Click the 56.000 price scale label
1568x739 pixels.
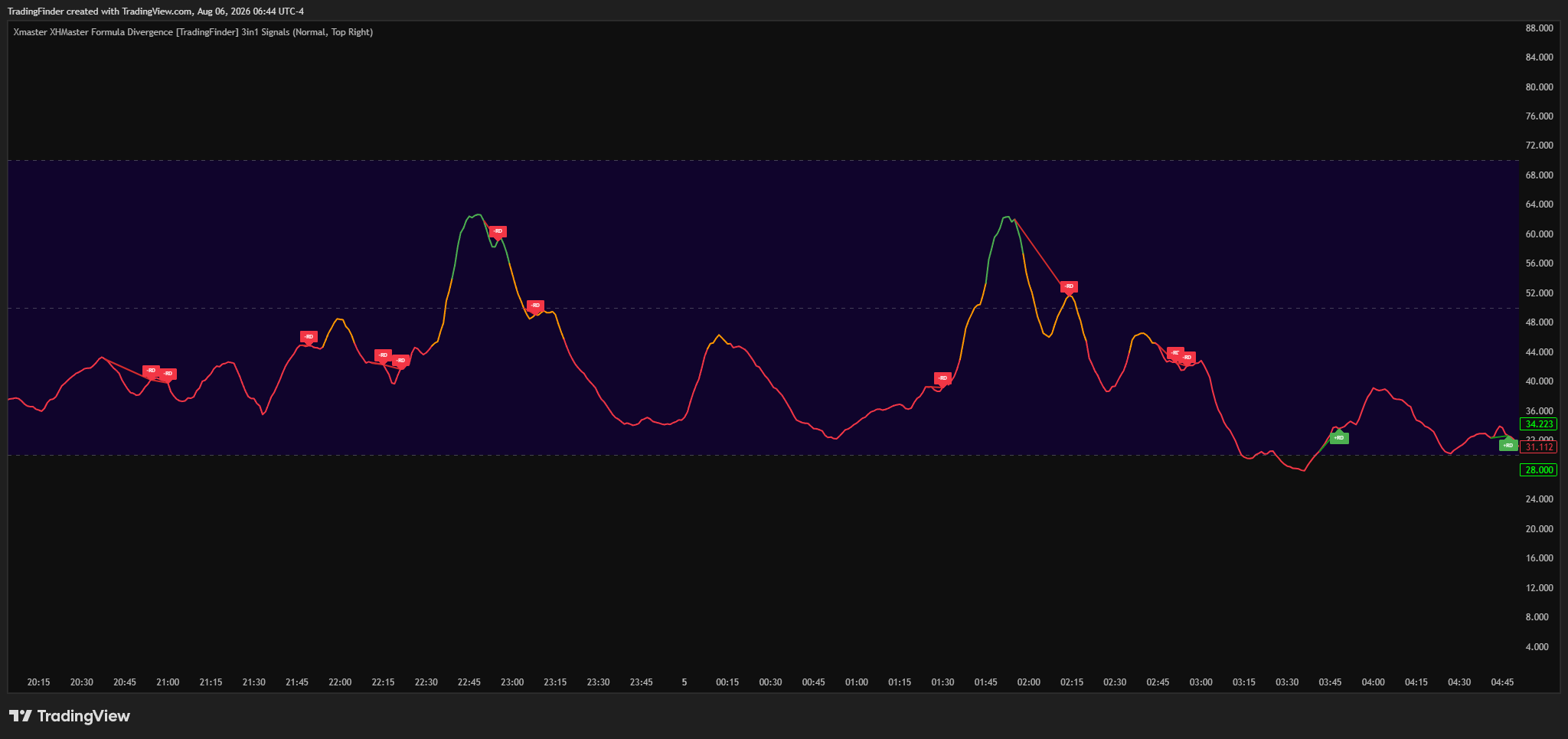tap(1539, 263)
